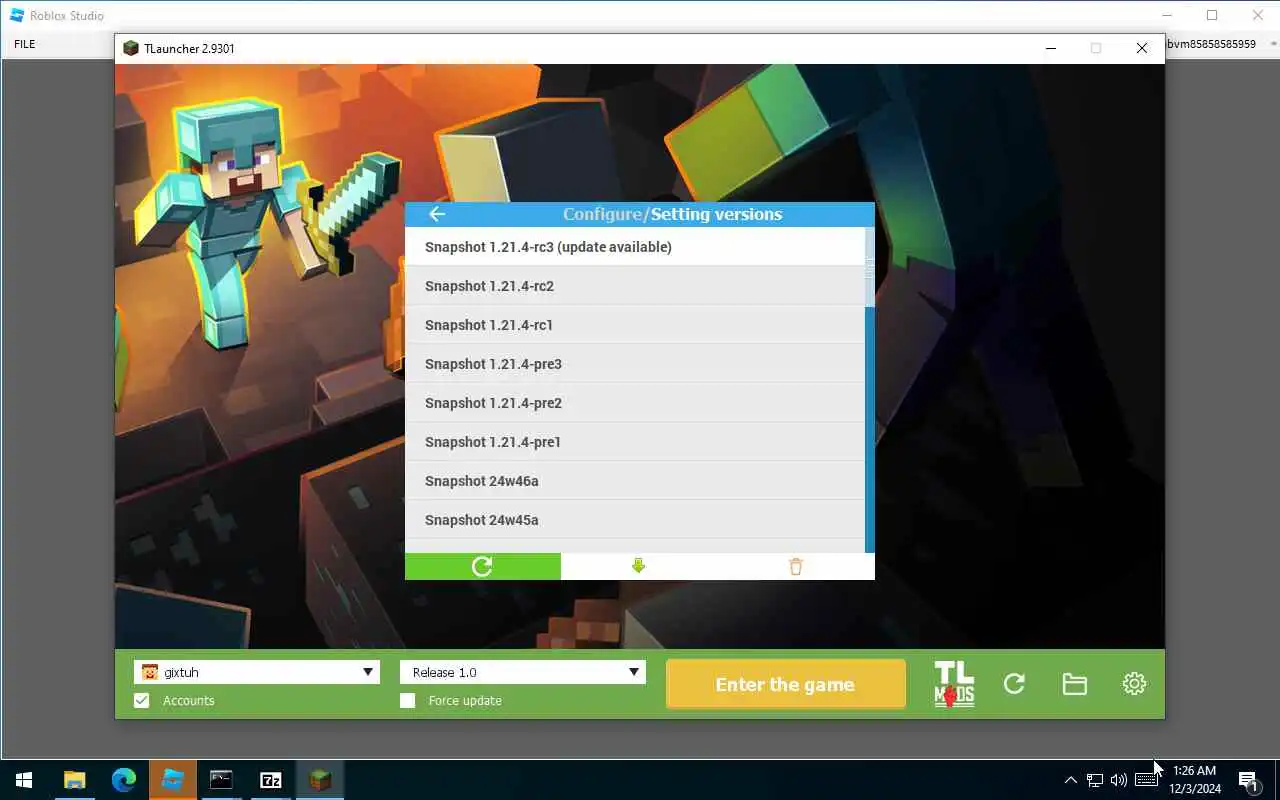
Task: Enable the Force update checkbox
Action: click(x=407, y=700)
